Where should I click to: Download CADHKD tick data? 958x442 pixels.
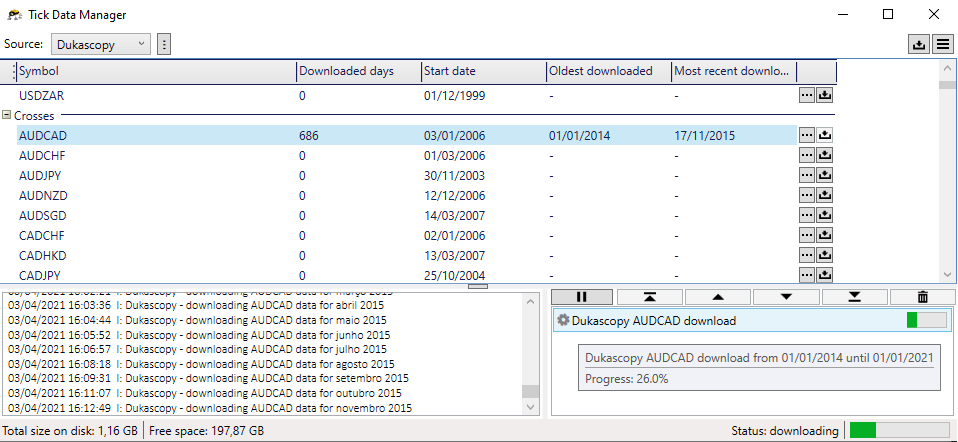(x=825, y=255)
